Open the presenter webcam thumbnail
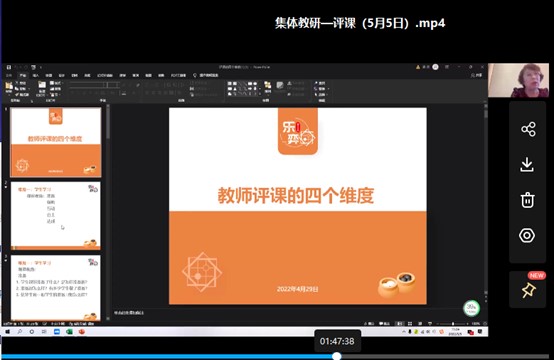 (518, 80)
